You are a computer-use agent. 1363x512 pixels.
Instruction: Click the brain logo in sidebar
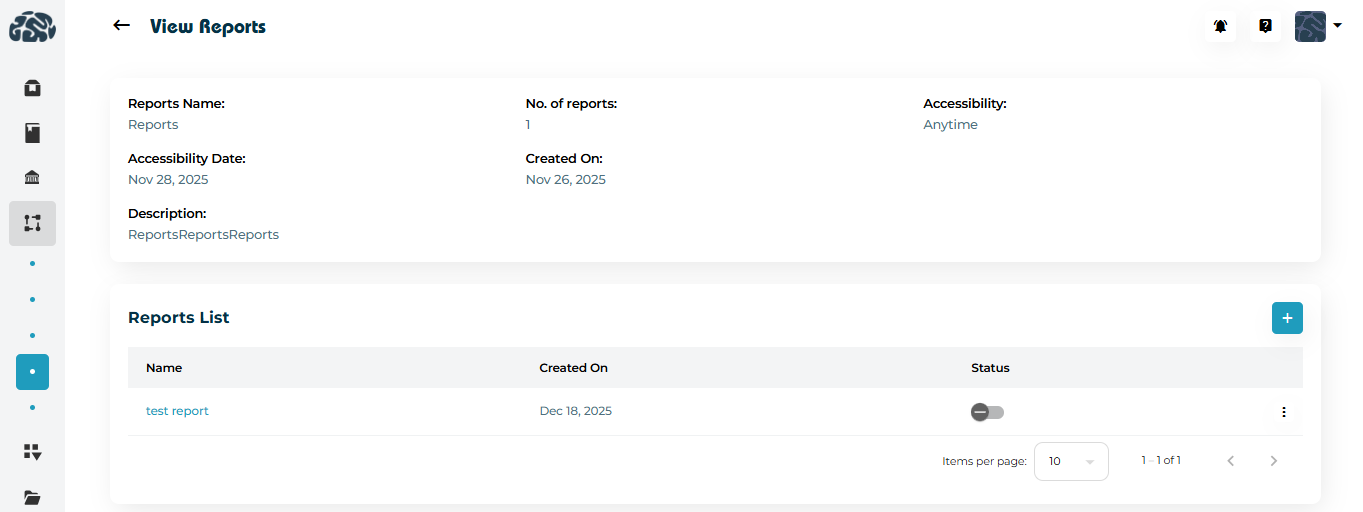32,27
